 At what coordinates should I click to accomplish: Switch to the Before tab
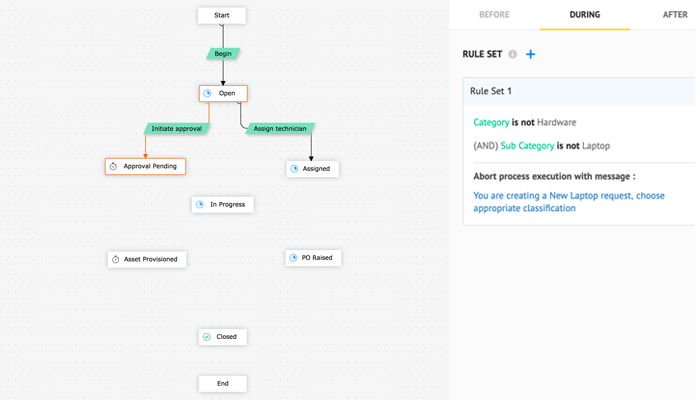(494, 15)
